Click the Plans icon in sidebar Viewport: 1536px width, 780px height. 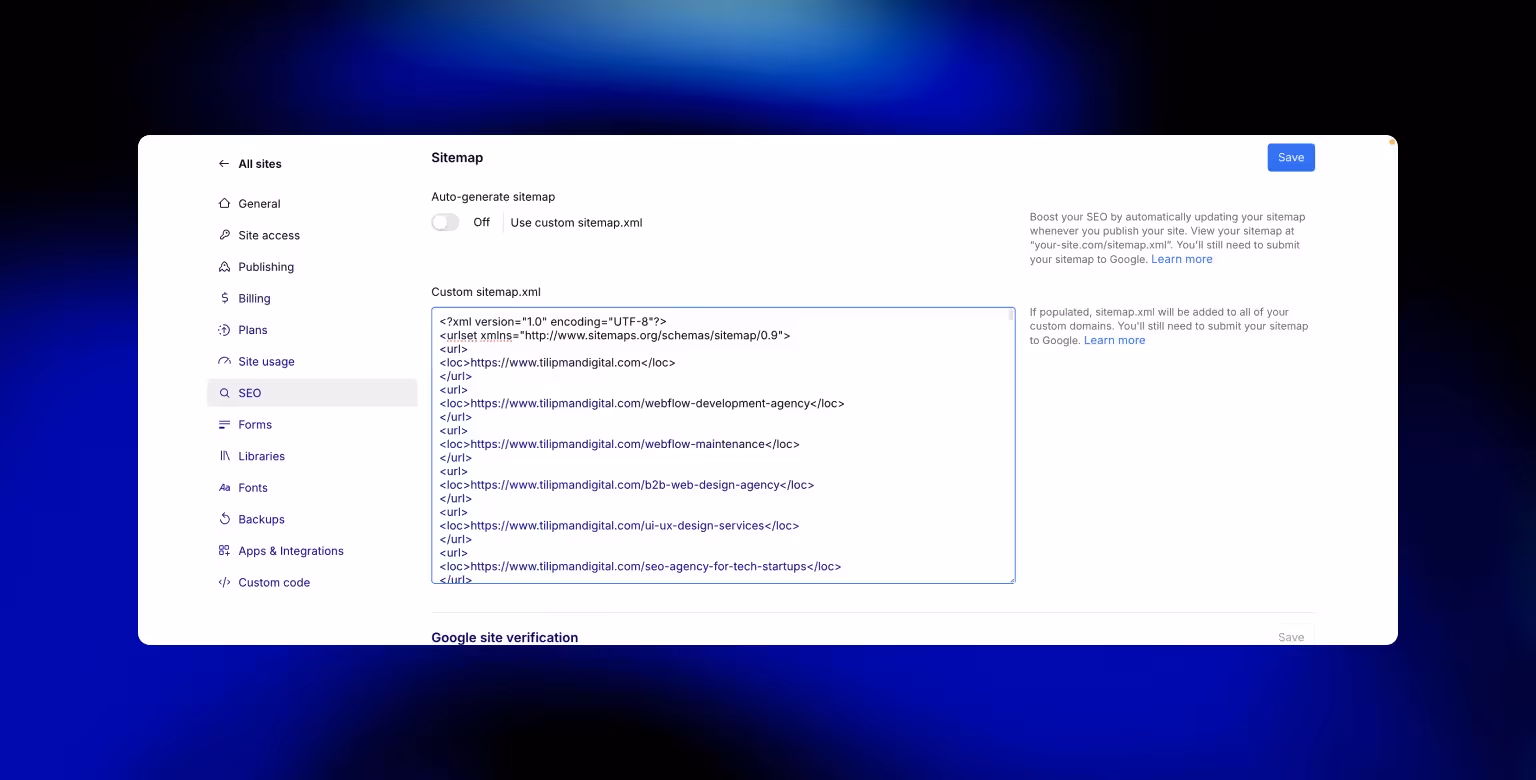pyautogui.click(x=224, y=330)
